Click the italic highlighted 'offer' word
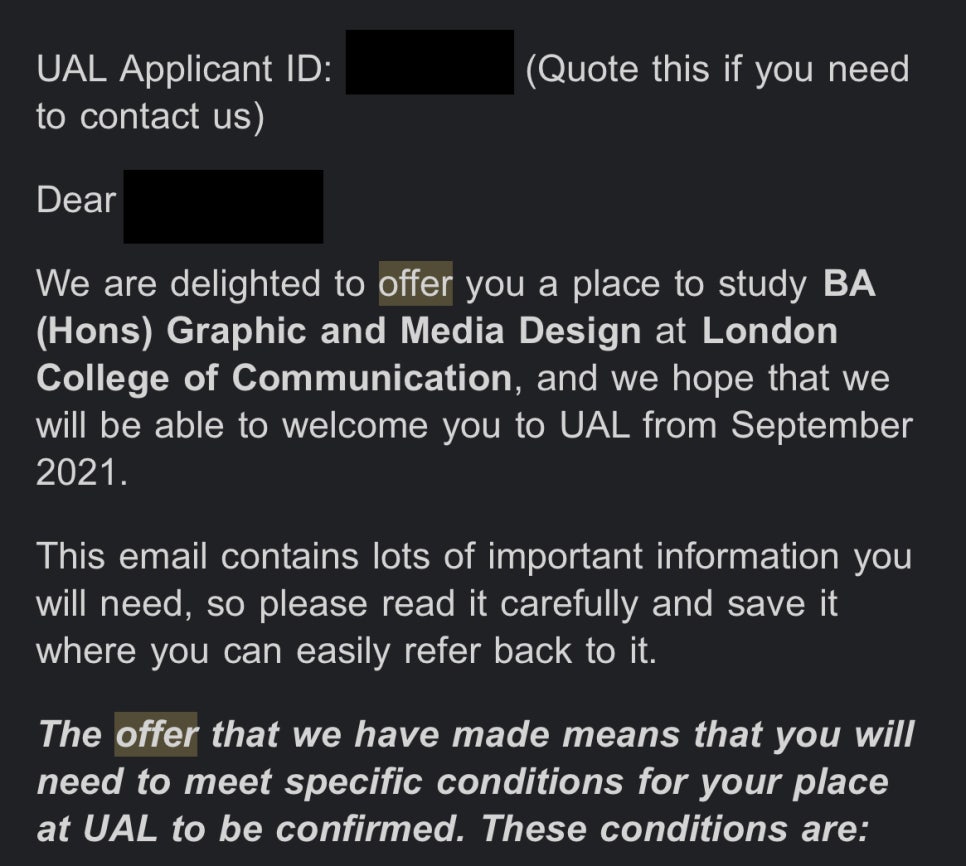Image resolution: width=966 pixels, height=866 pixels. [156, 734]
